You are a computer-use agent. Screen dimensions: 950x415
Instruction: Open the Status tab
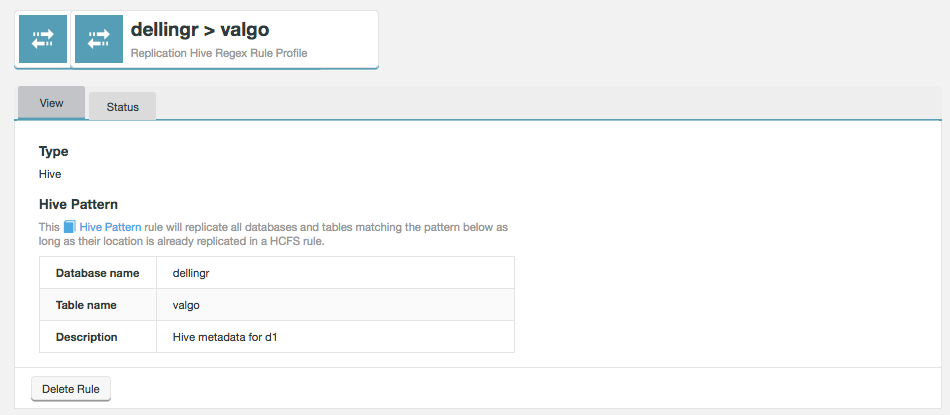coord(122,106)
